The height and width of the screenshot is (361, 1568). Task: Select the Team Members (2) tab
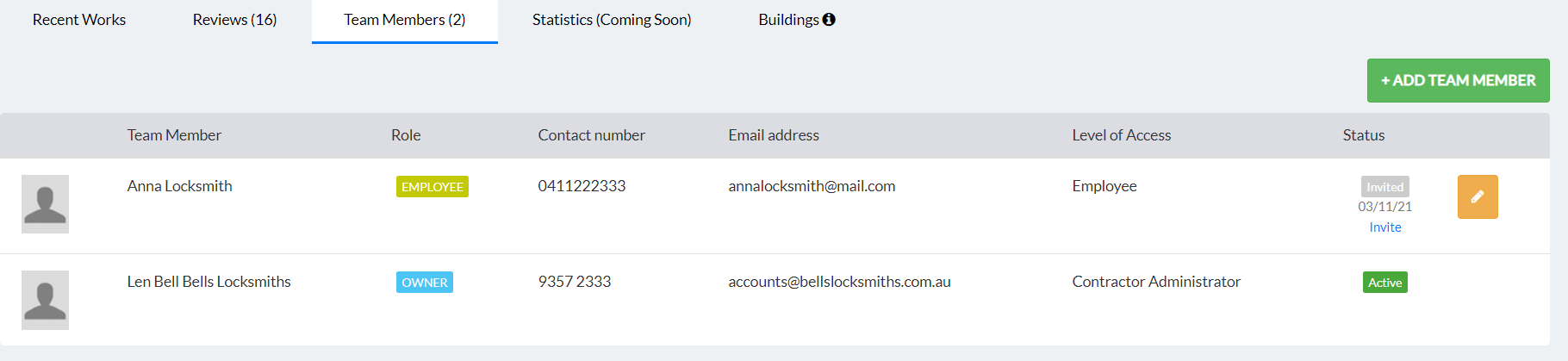(x=404, y=20)
